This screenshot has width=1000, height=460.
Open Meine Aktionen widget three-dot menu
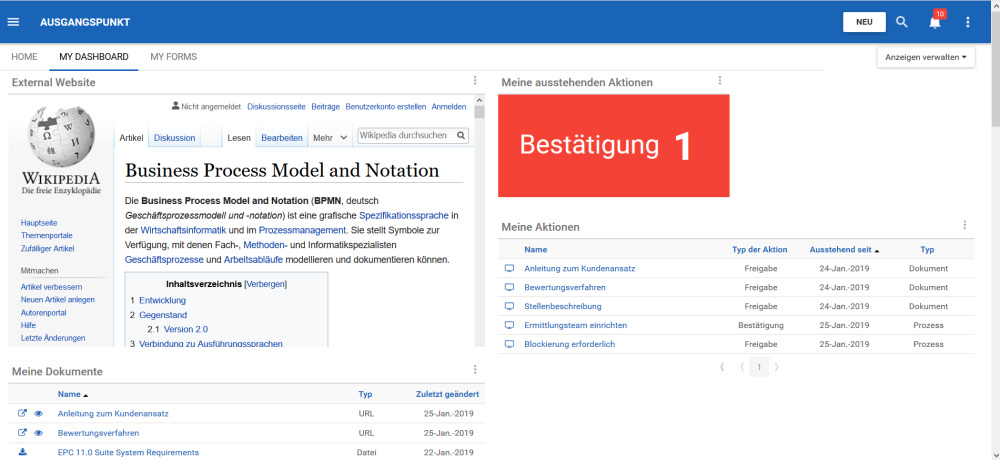[x=965, y=225]
